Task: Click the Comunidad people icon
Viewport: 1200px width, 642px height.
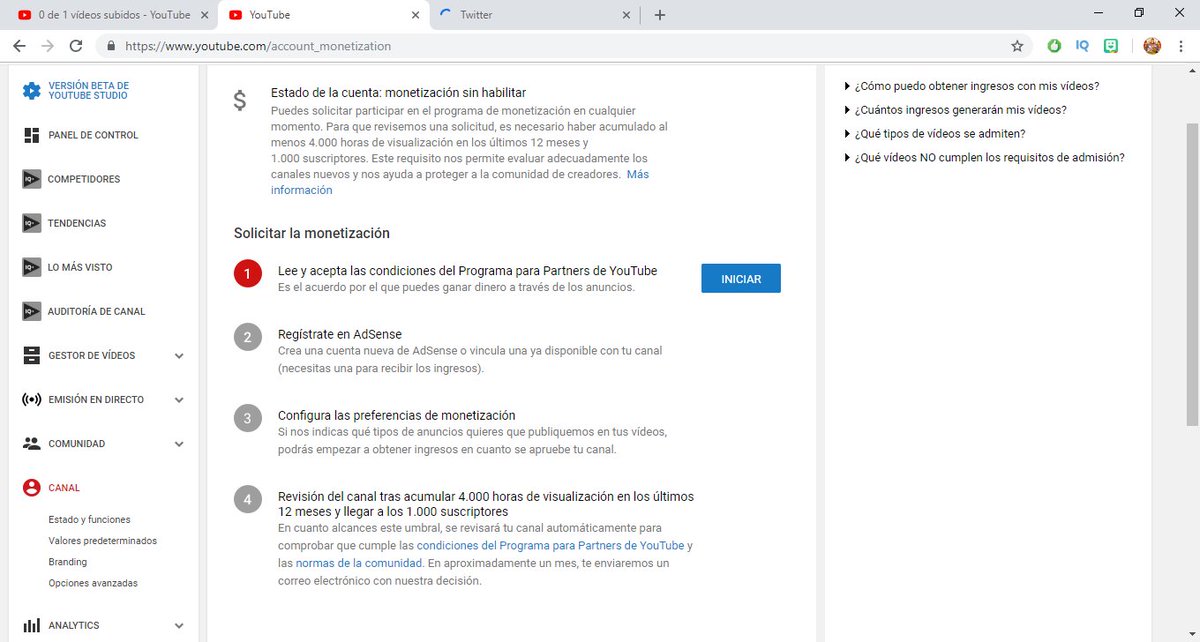Action: pos(31,443)
